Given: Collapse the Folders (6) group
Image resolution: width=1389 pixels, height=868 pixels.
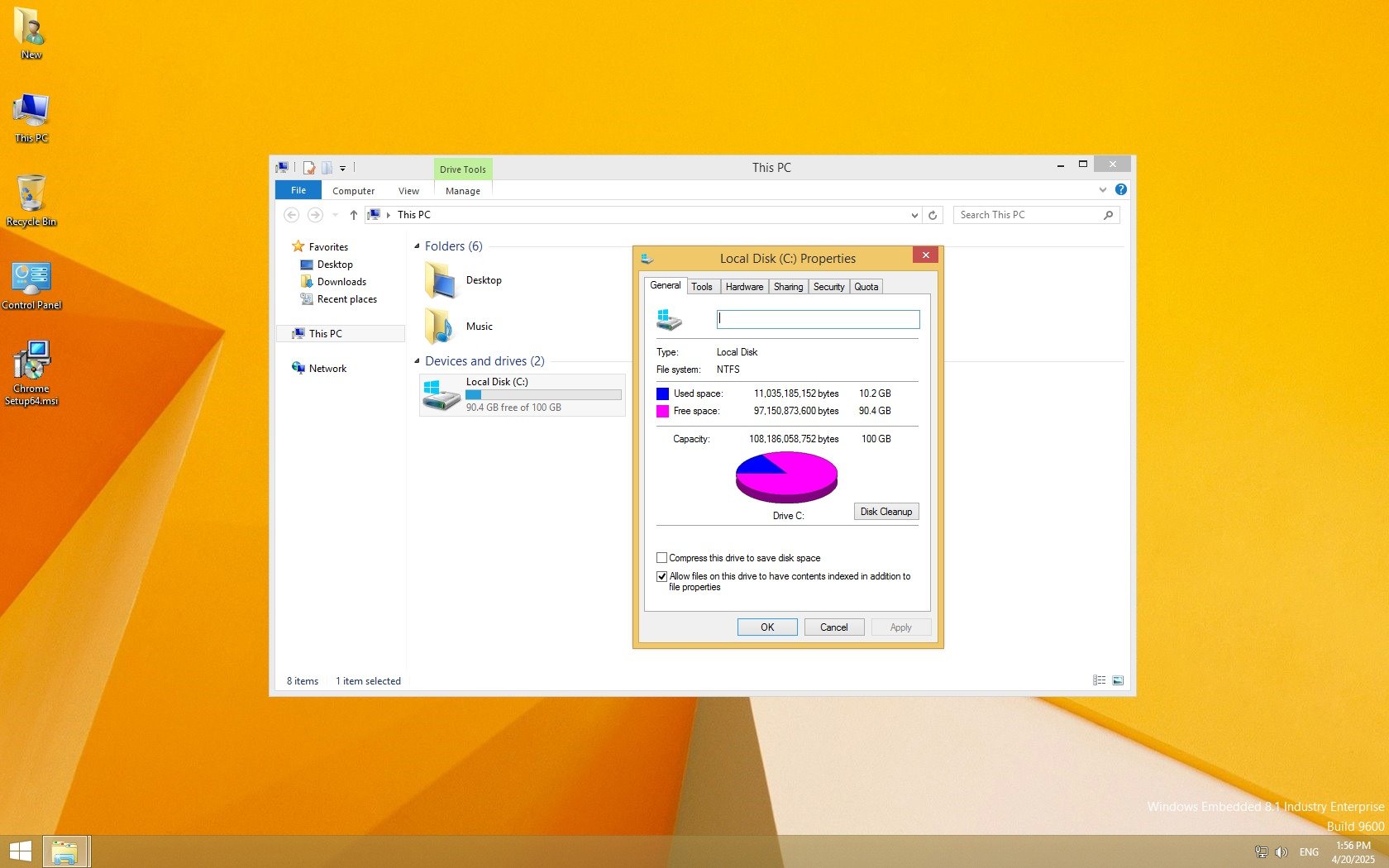Looking at the screenshot, I should 417,246.
